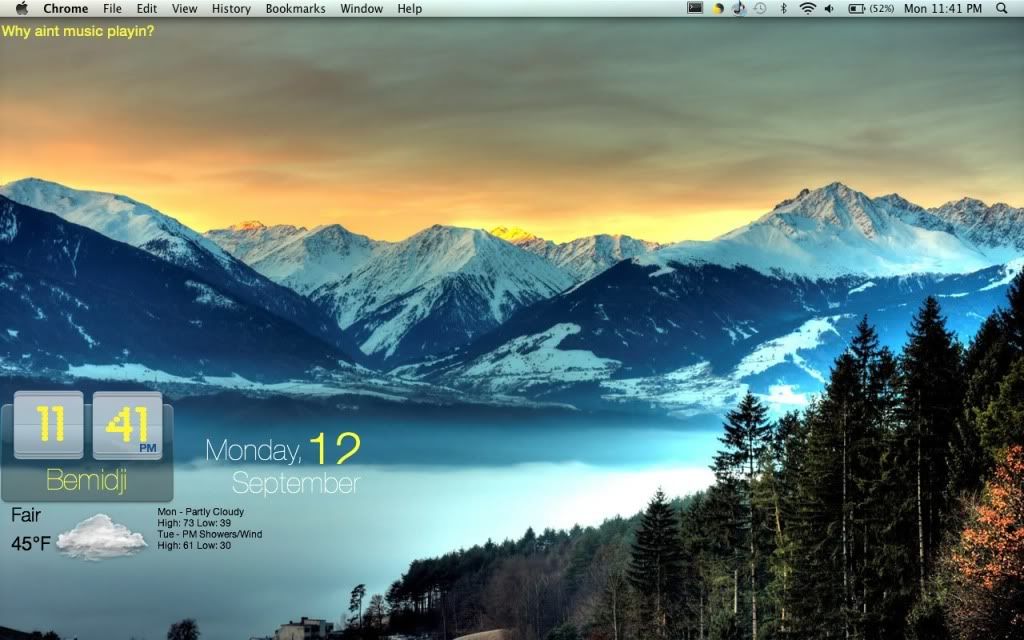This screenshot has height=640, width=1024.
Task: Open the File menu
Action: click(112, 8)
